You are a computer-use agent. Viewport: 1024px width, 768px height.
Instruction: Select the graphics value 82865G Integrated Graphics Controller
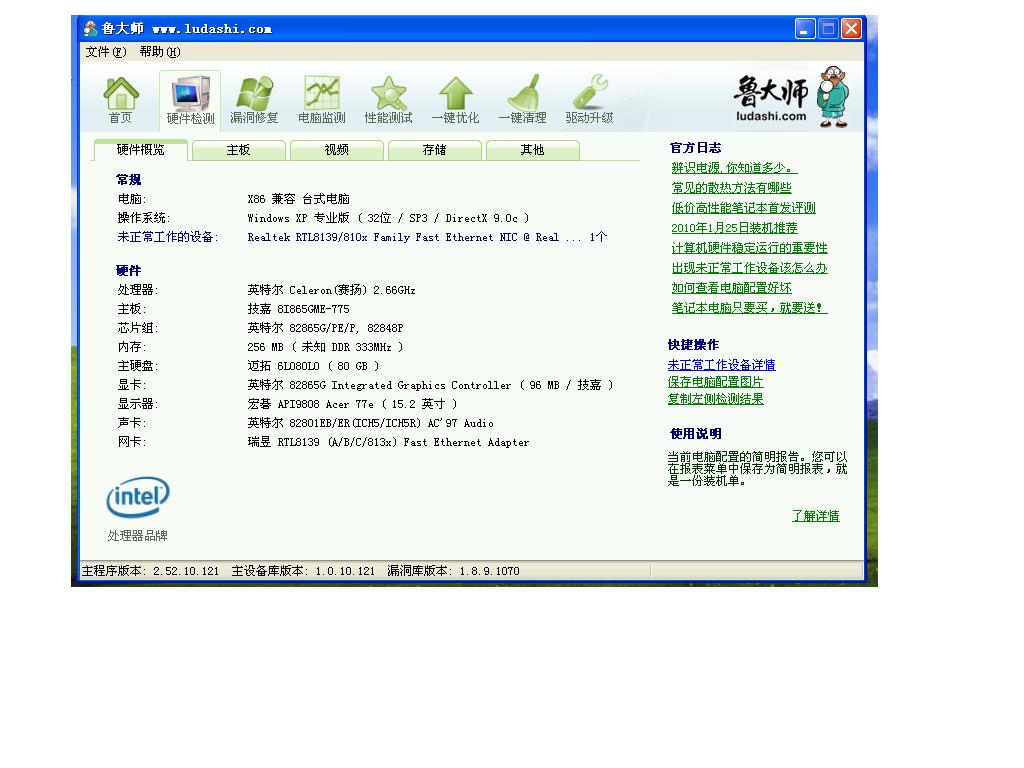(430, 385)
